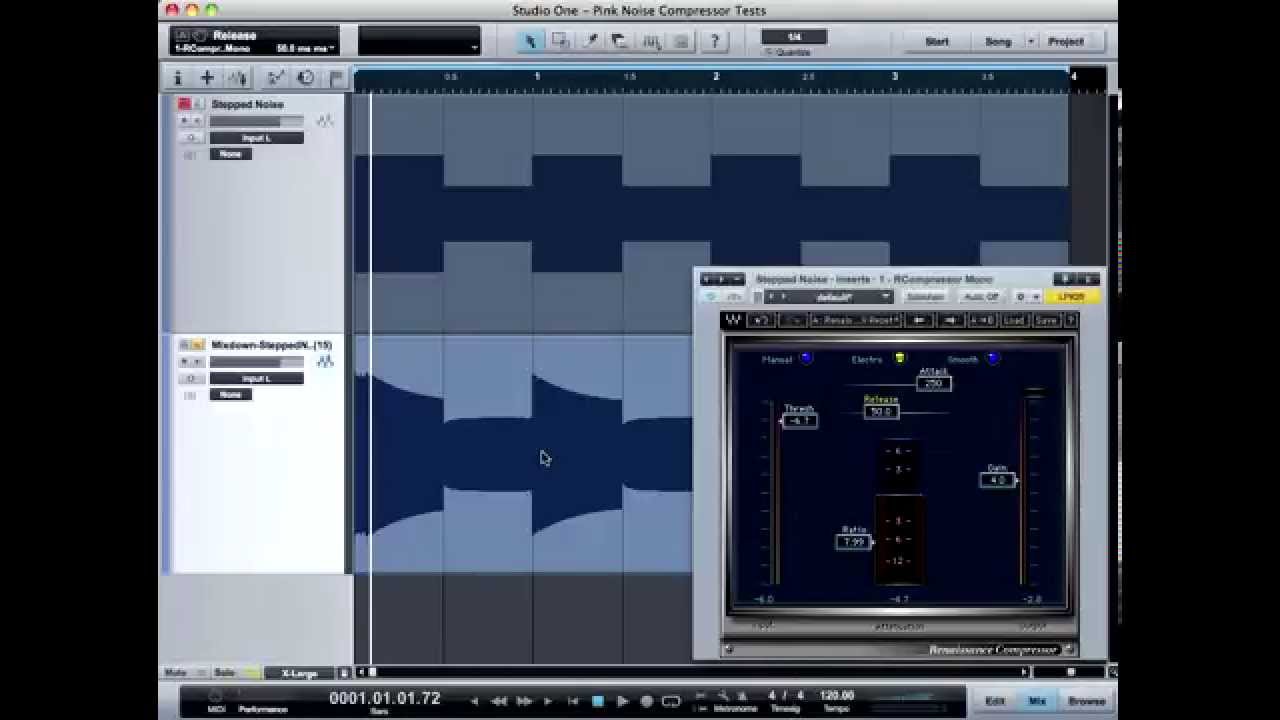Open Mixdown track None selector
This screenshot has height=720, width=1280.
pos(230,395)
